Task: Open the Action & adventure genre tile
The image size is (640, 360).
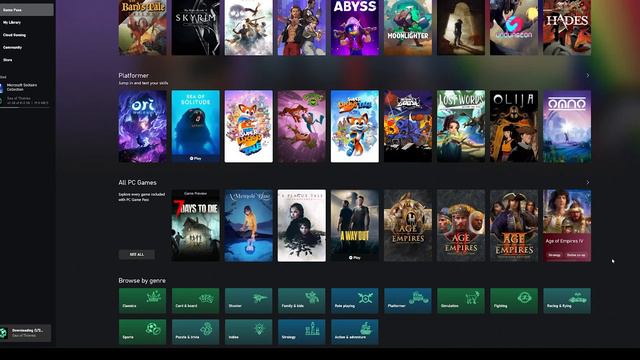Action: (x=355, y=332)
